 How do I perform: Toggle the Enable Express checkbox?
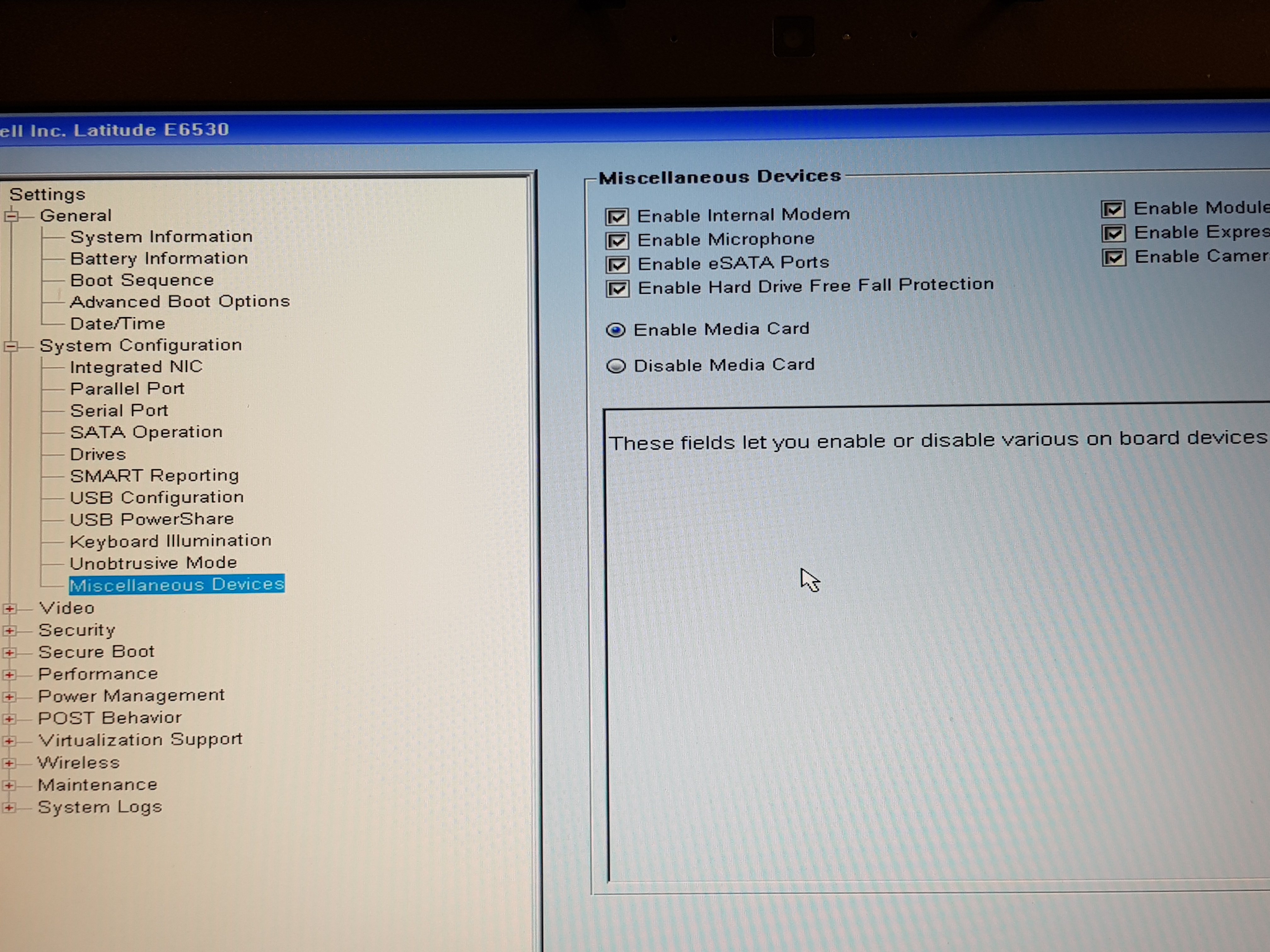pos(1114,234)
